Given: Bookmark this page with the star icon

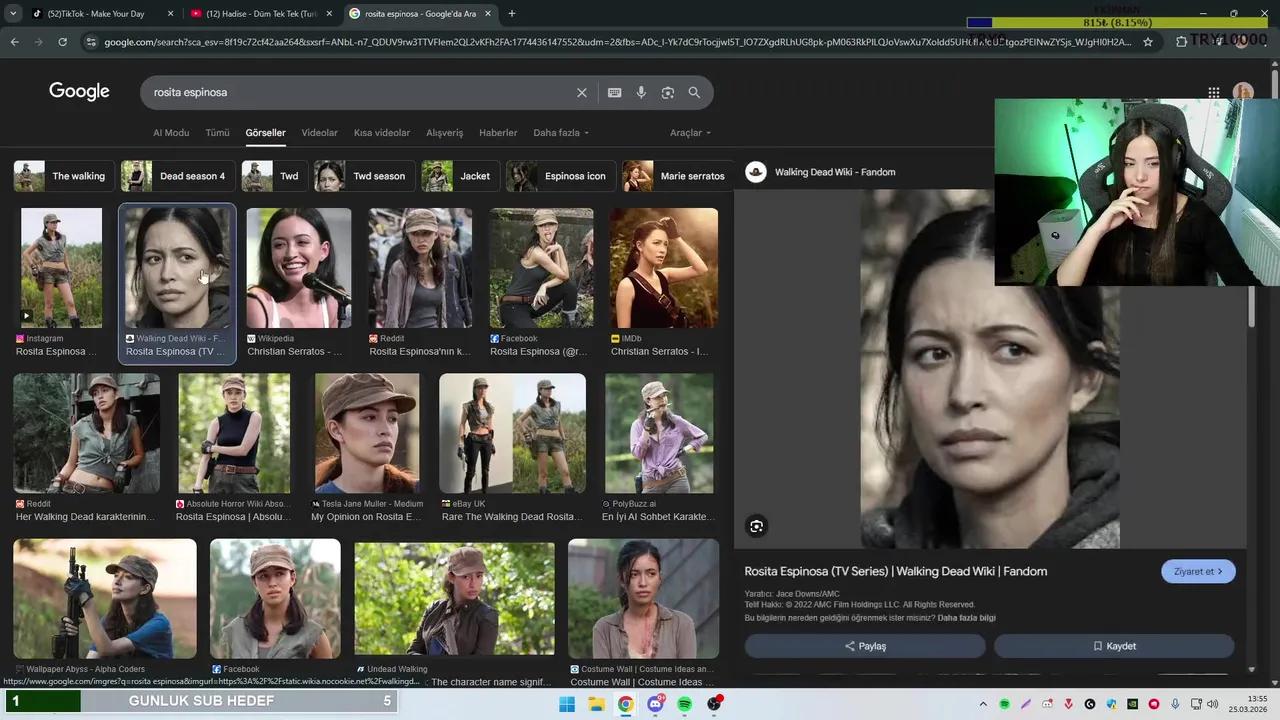Looking at the screenshot, I should (x=1148, y=42).
